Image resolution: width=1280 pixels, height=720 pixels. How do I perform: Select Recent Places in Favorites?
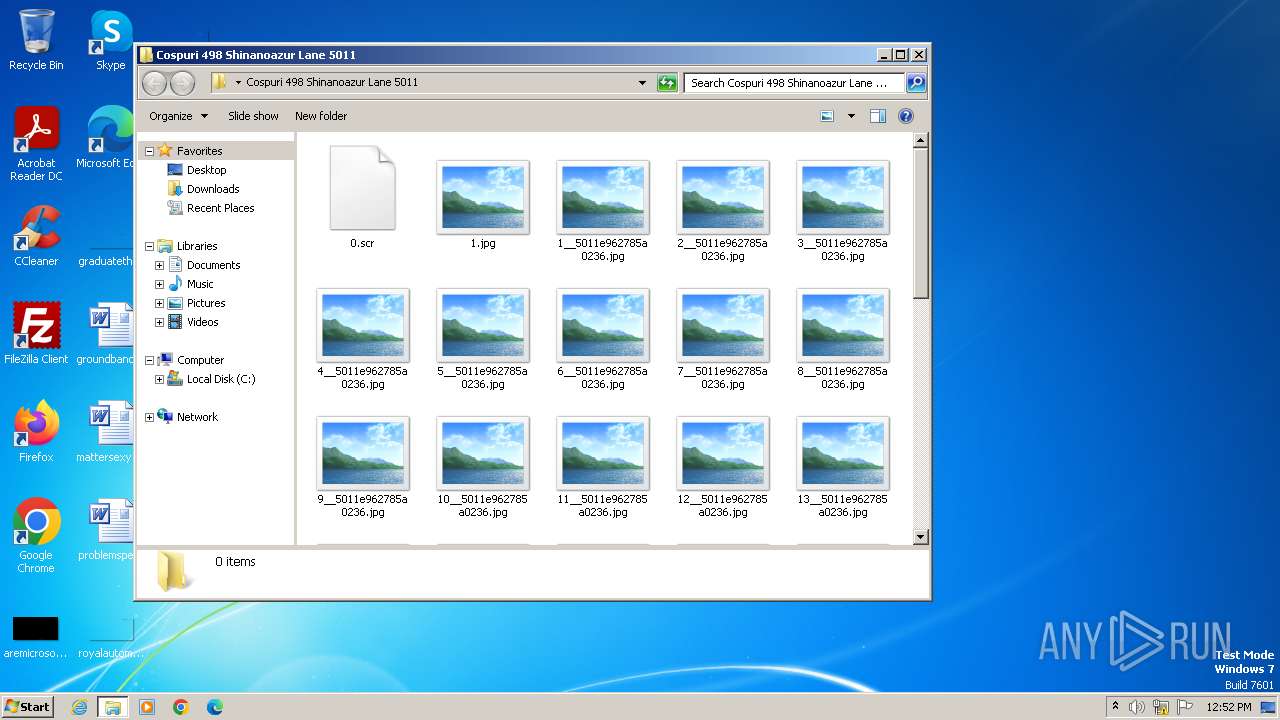(x=220, y=208)
